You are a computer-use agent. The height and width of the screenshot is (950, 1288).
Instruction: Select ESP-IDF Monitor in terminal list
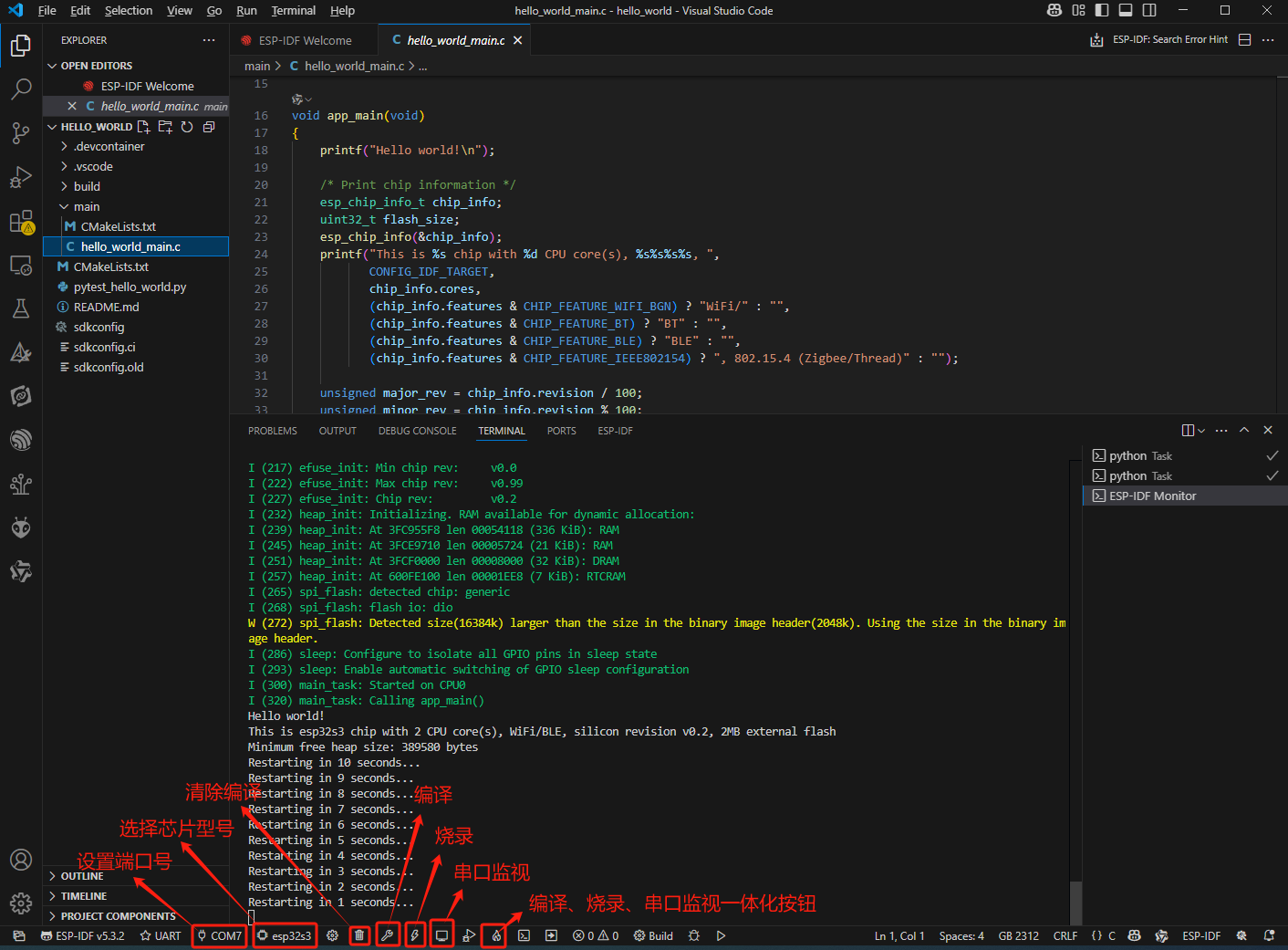click(x=1184, y=496)
